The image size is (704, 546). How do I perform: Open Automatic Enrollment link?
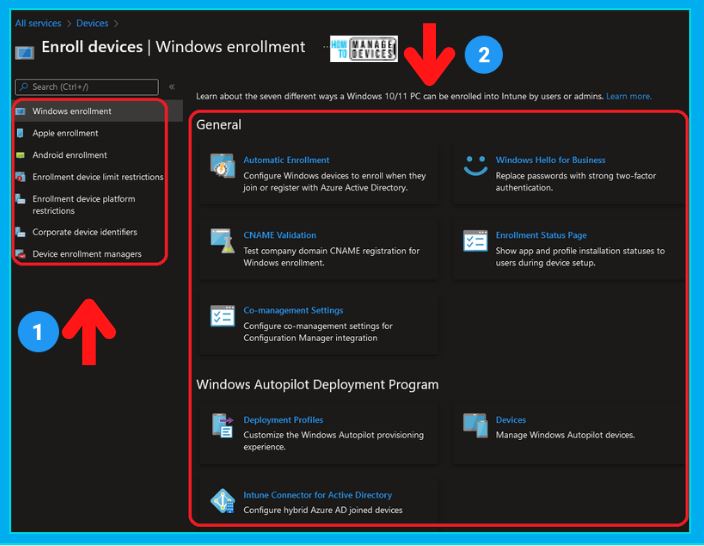(x=286, y=160)
